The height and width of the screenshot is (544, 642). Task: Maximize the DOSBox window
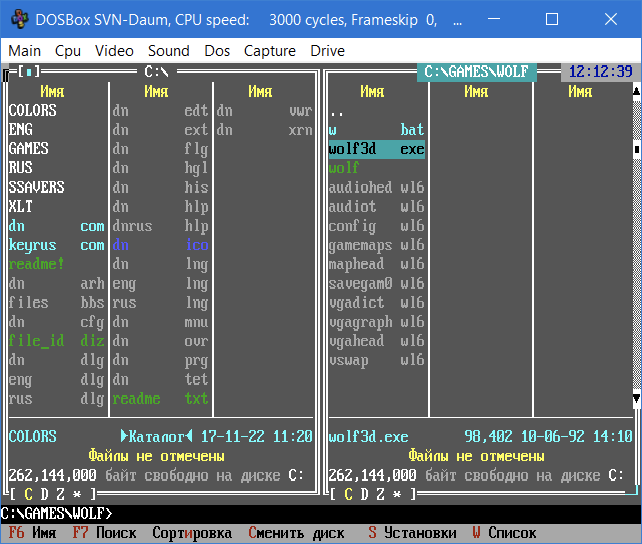552,19
